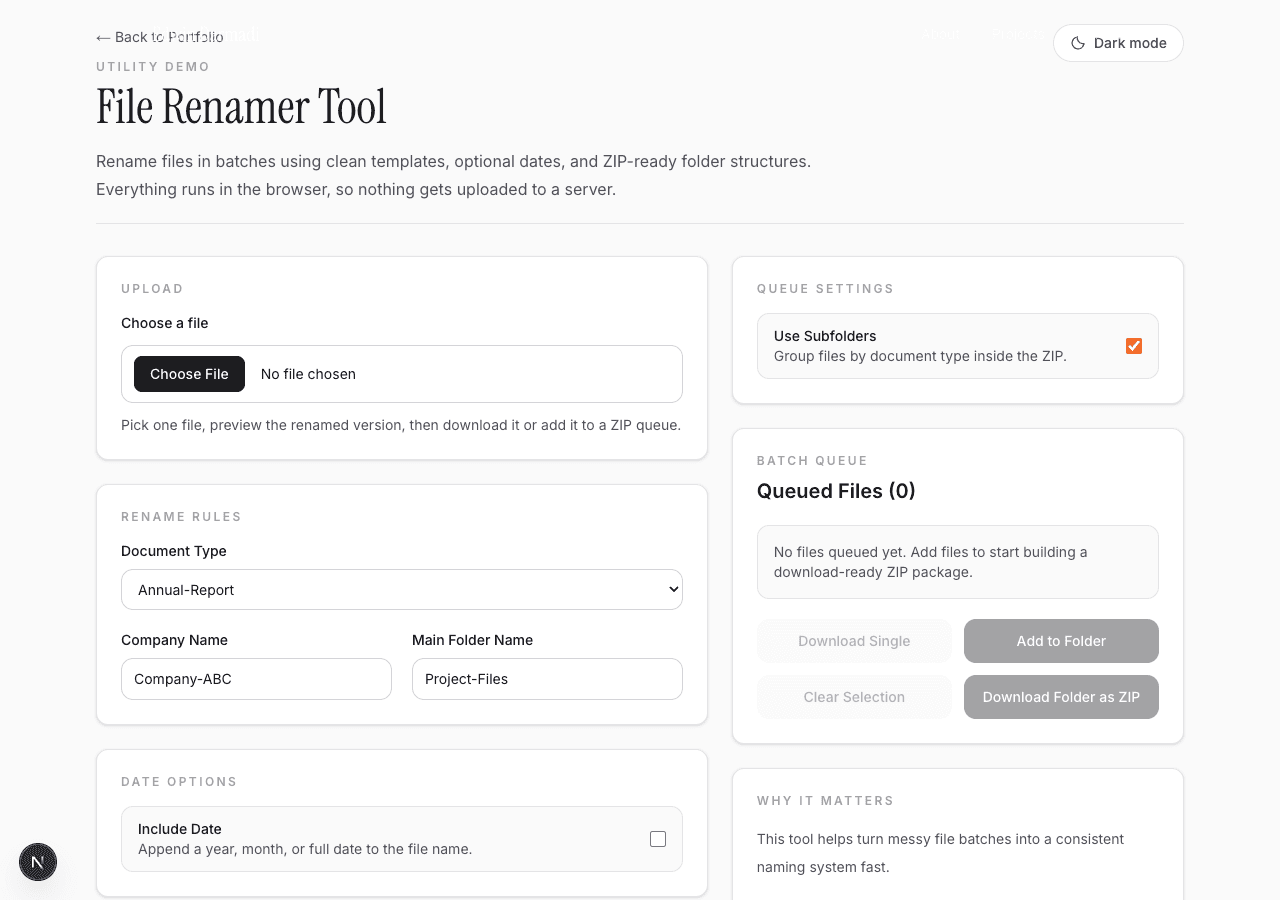Click Download Single

854,640
